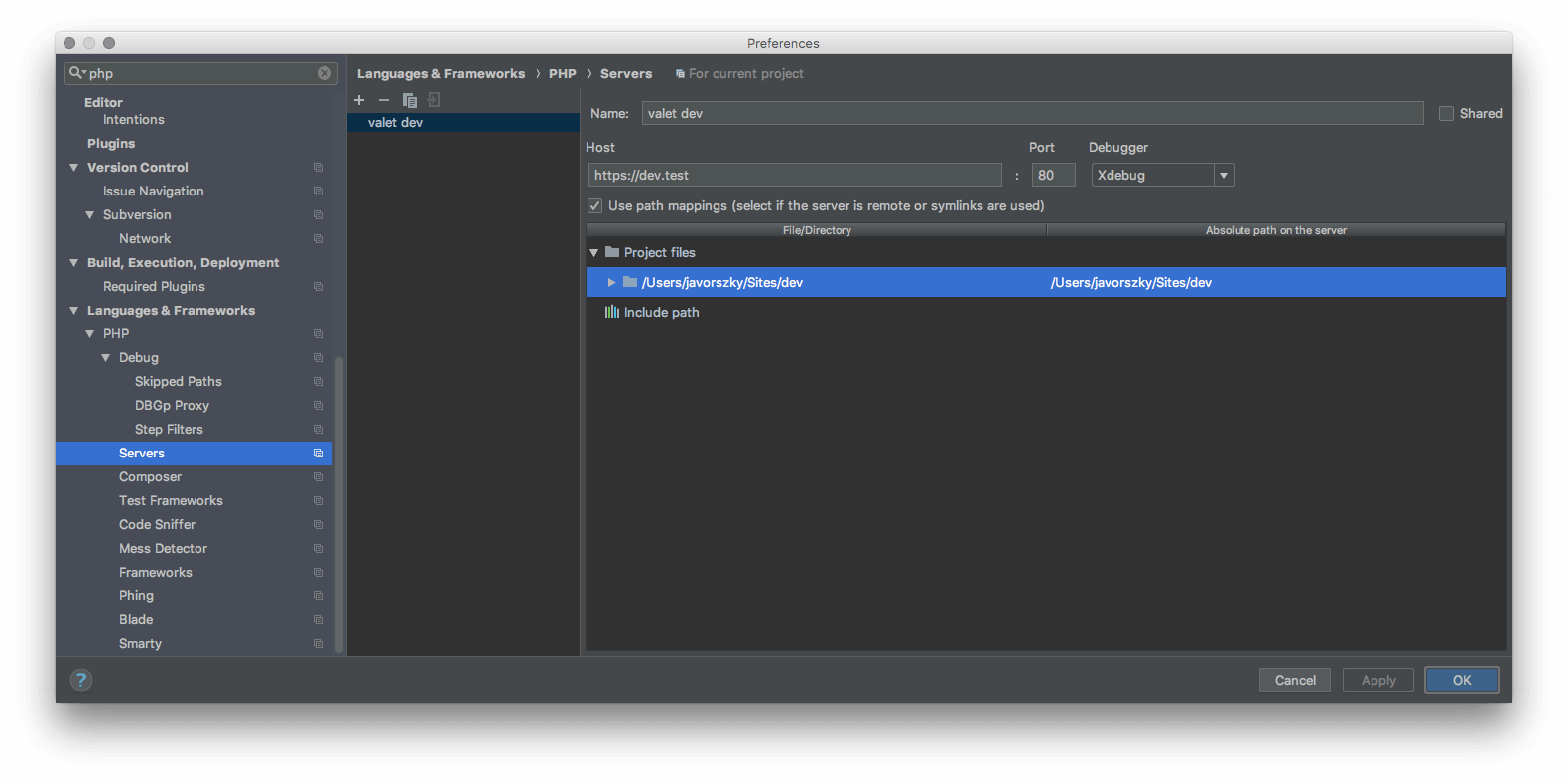Viewport: 1568px width, 782px height.
Task: Collapse the Version Control section
Action: tap(73, 168)
